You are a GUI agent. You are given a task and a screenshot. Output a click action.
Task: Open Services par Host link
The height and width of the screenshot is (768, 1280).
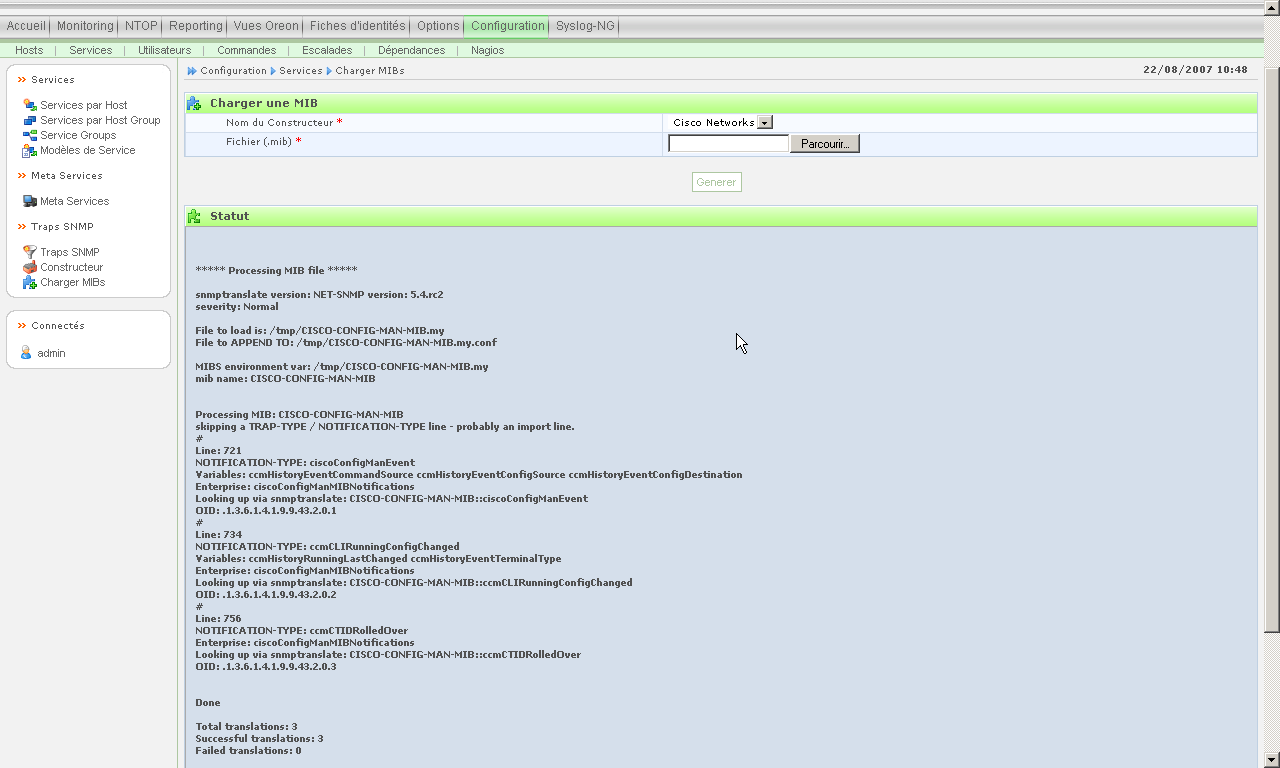(x=84, y=105)
